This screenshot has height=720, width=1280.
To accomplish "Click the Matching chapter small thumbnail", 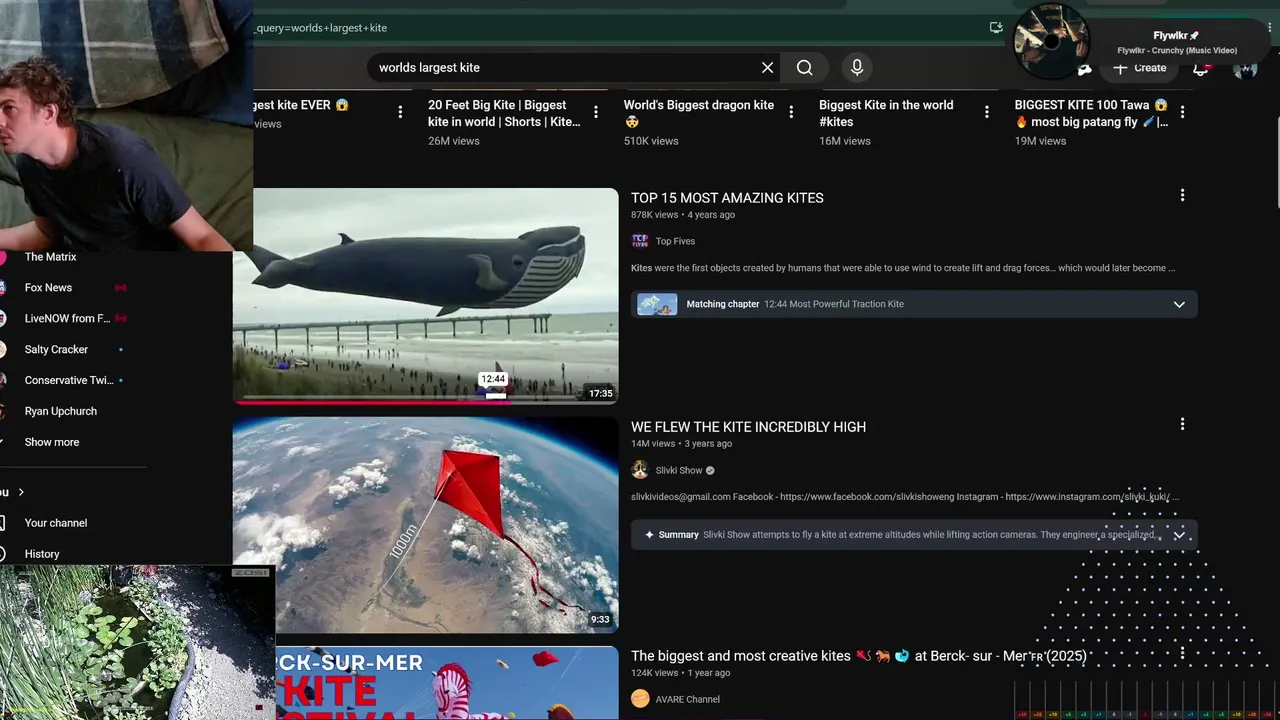I will pyautogui.click(x=657, y=304).
